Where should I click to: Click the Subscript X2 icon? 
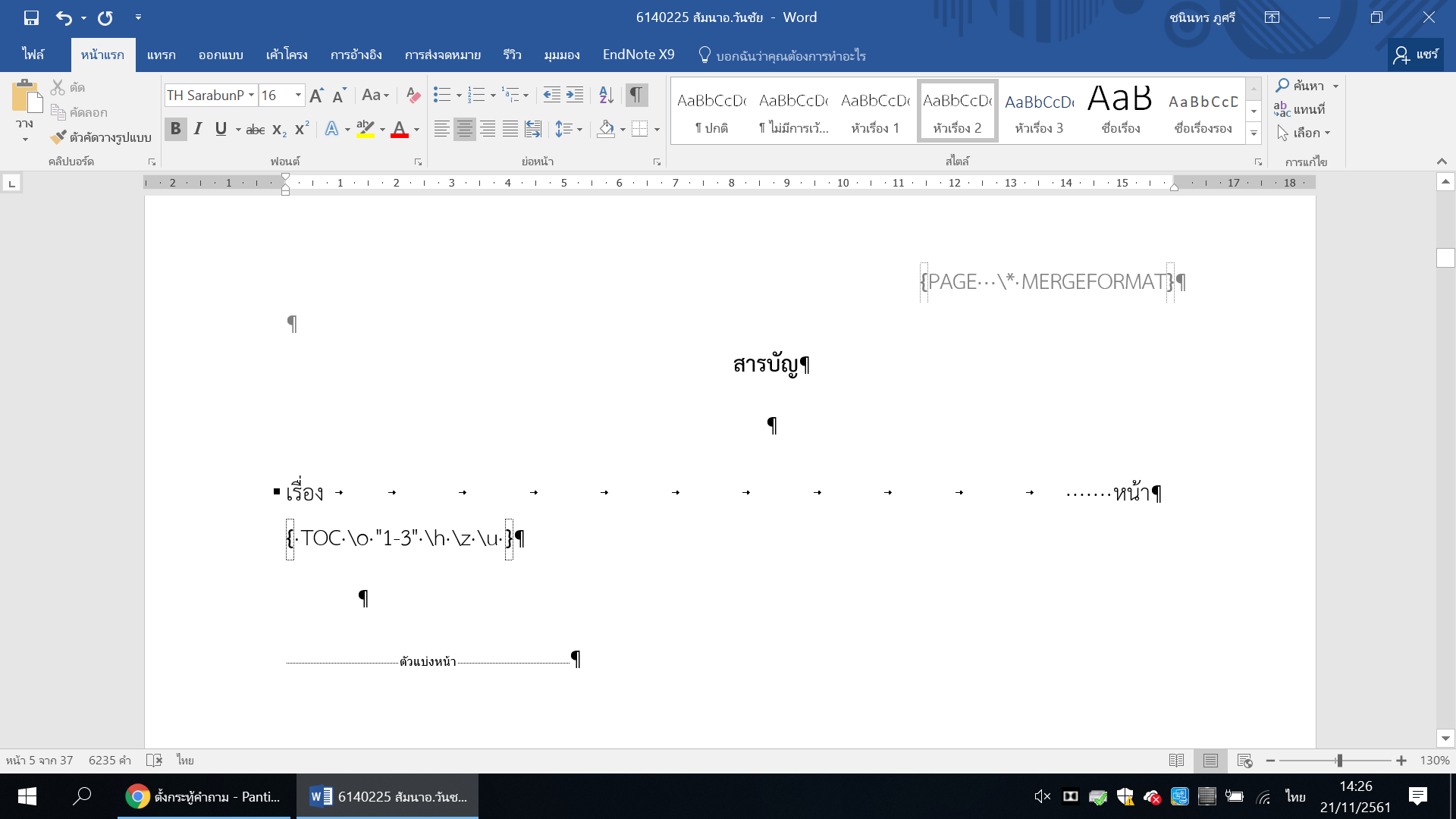[x=279, y=129]
